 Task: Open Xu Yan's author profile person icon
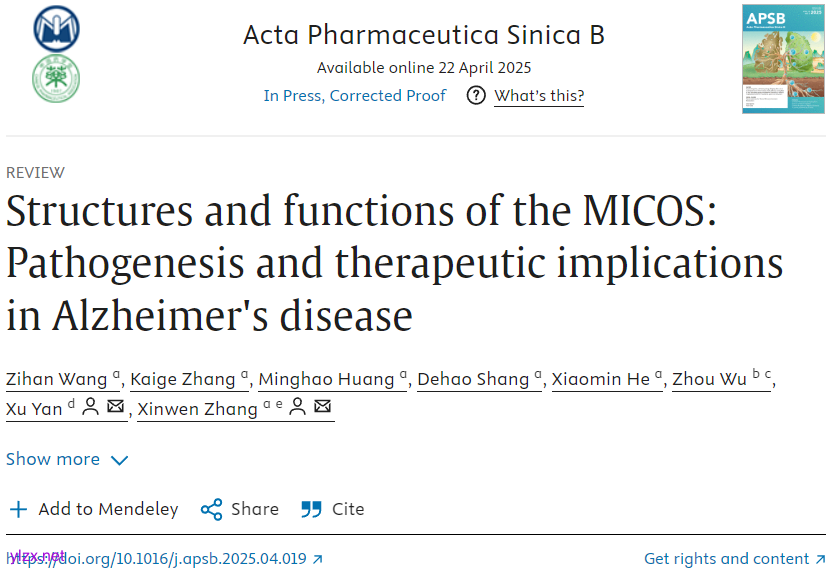point(90,408)
